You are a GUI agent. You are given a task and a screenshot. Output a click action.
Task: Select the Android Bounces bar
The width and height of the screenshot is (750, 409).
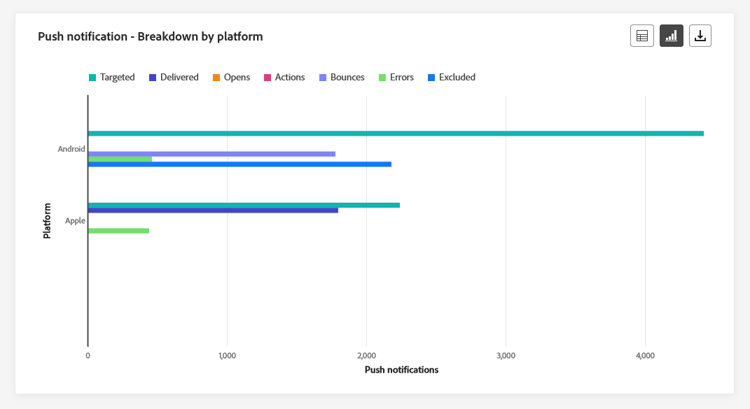click(x=211, y=154)
